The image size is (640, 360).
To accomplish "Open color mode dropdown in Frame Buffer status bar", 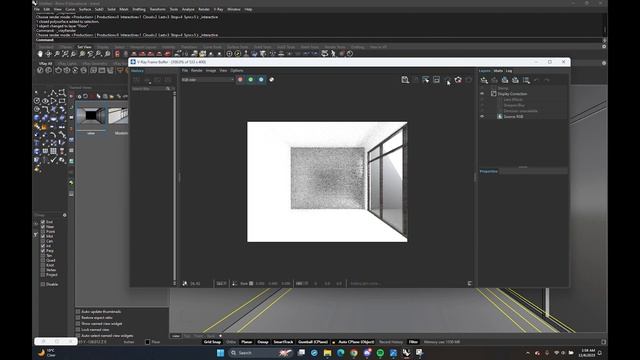I will [x=302, y=283].
